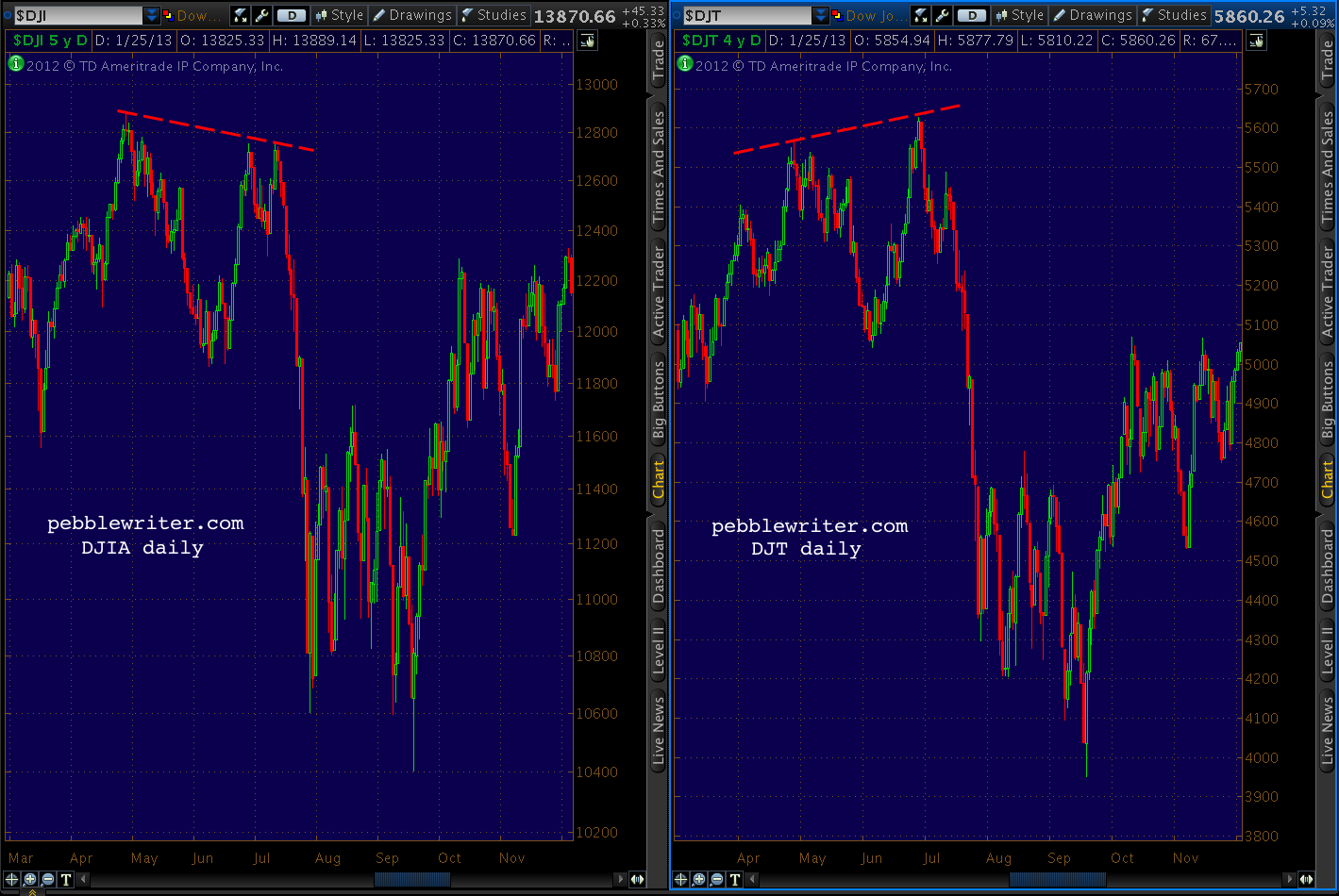
Task: Open Times And Sales tab beside $DJI chart
Action: (659, 166)
